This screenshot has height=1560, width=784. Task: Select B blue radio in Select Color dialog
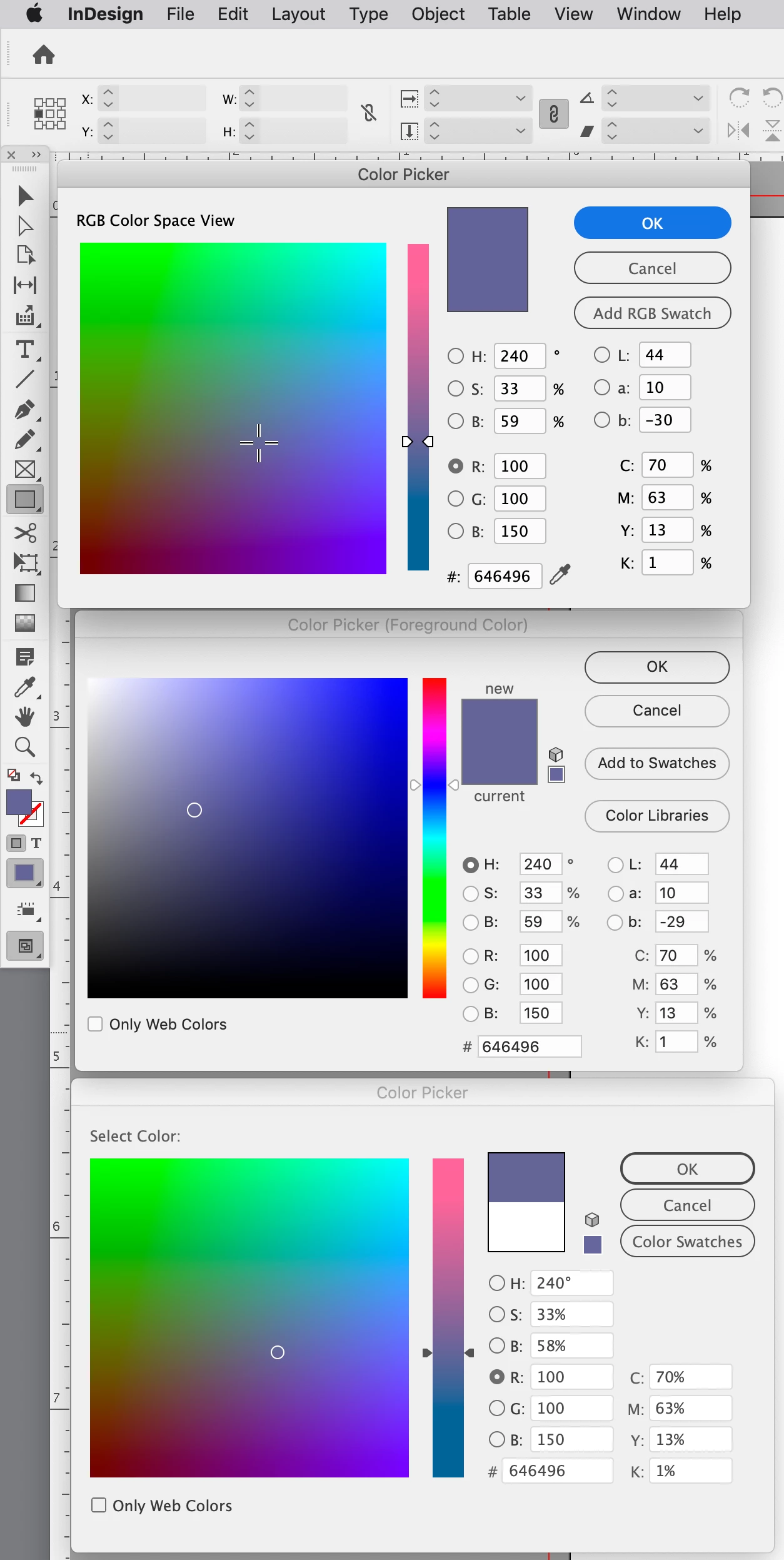point(497,1439)
